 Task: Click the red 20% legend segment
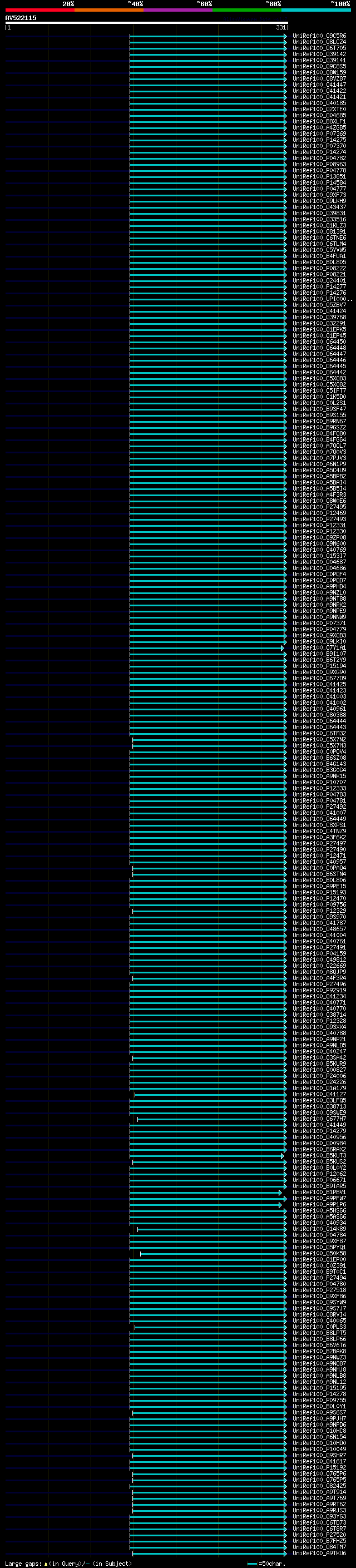[x=39, y=10]
